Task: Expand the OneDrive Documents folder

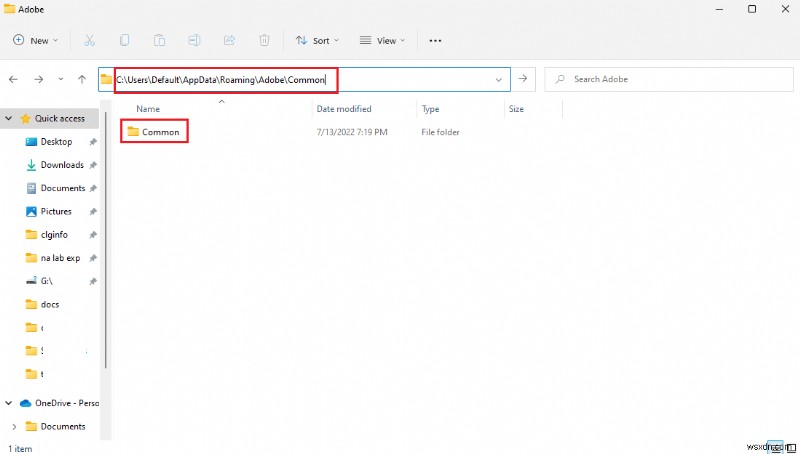Action: point(14,426)
